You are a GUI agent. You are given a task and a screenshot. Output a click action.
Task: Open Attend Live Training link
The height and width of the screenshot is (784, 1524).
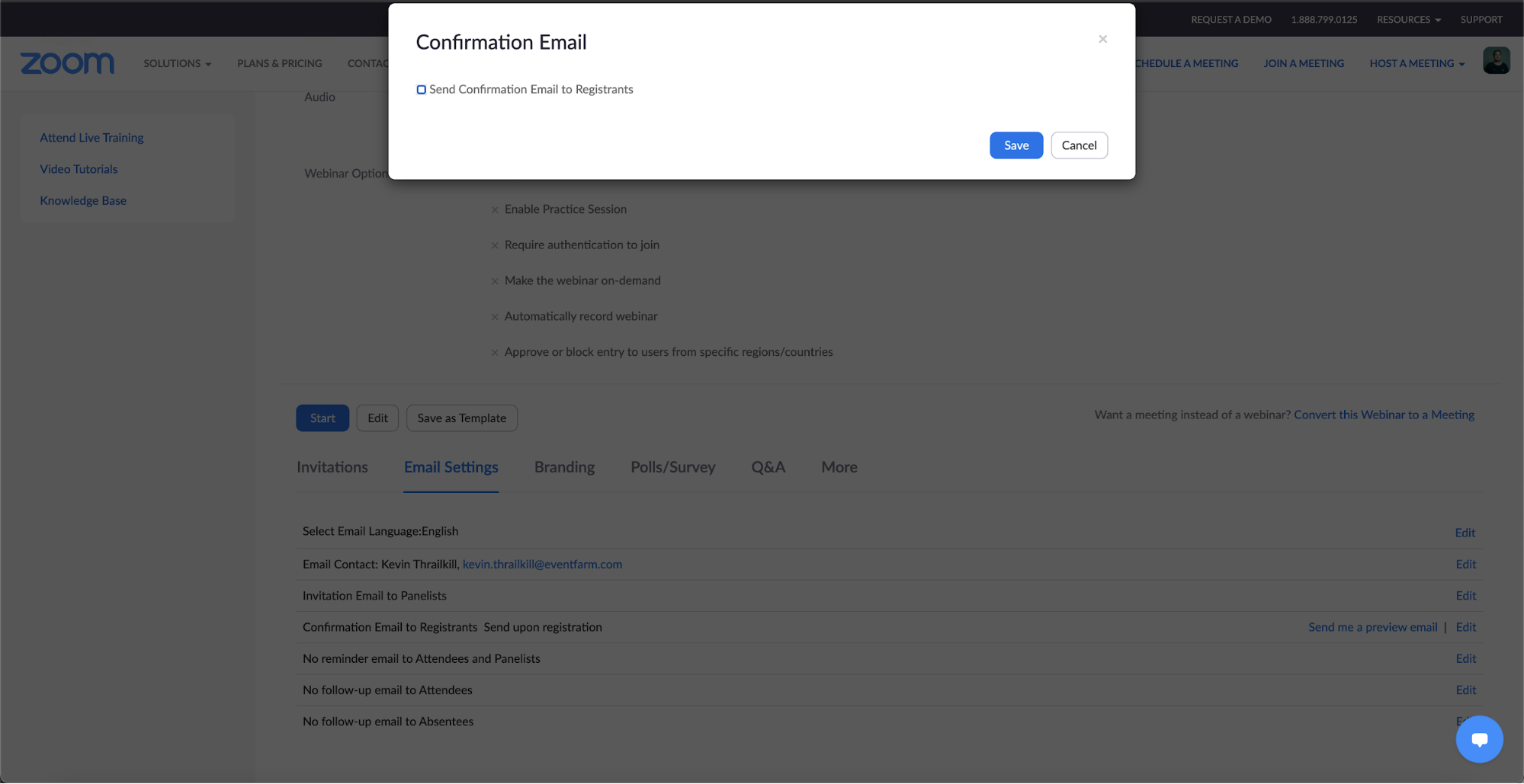[91, 138]
